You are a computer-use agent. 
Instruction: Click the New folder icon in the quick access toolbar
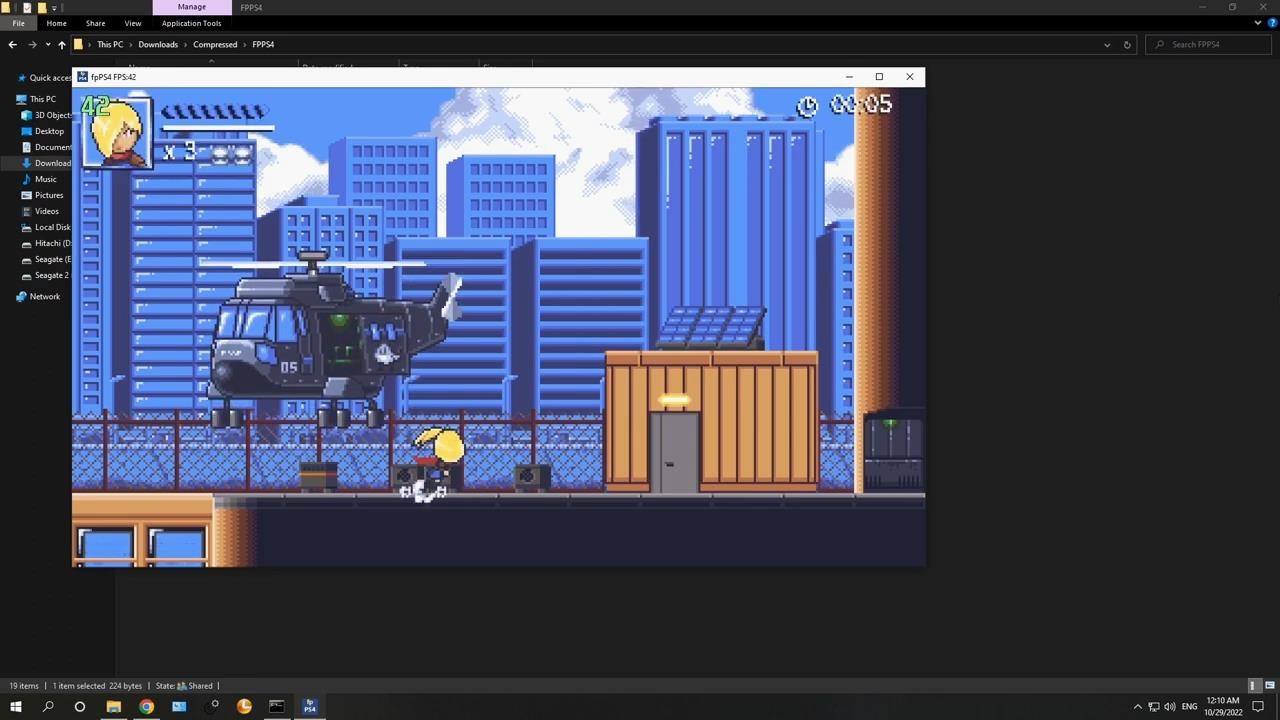(41, 8)
